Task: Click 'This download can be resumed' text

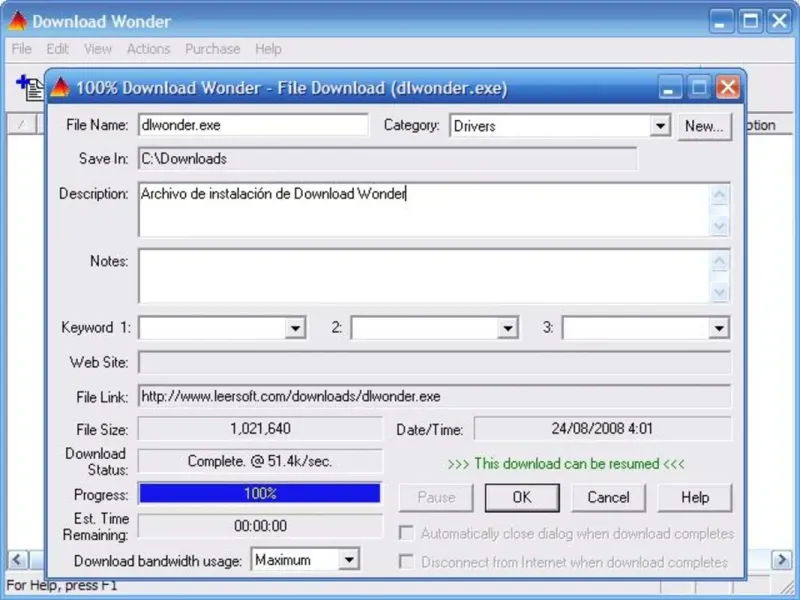Action: click(x=566, y=464)
